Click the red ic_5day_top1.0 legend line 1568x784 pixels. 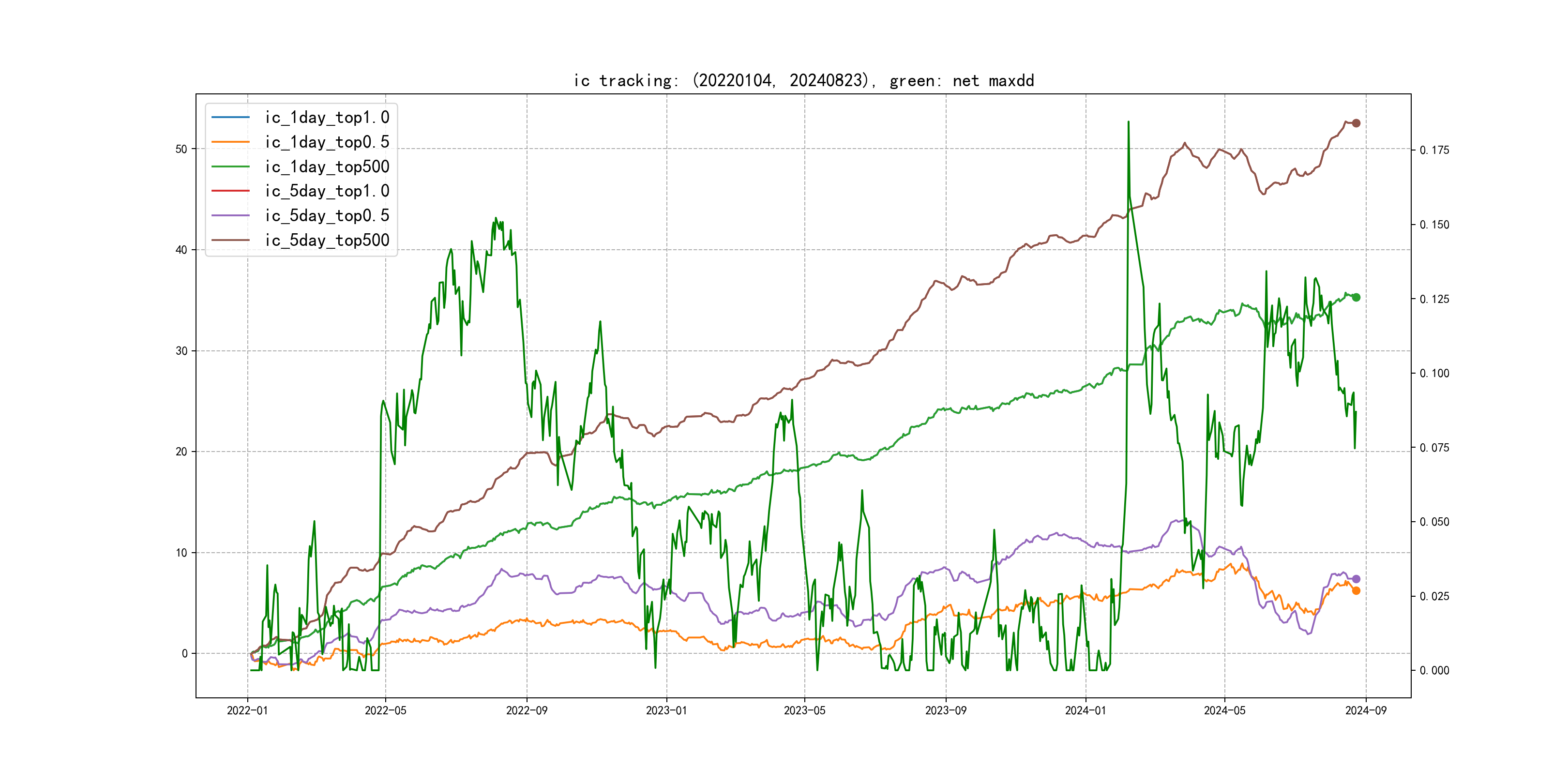click(230, 191)
